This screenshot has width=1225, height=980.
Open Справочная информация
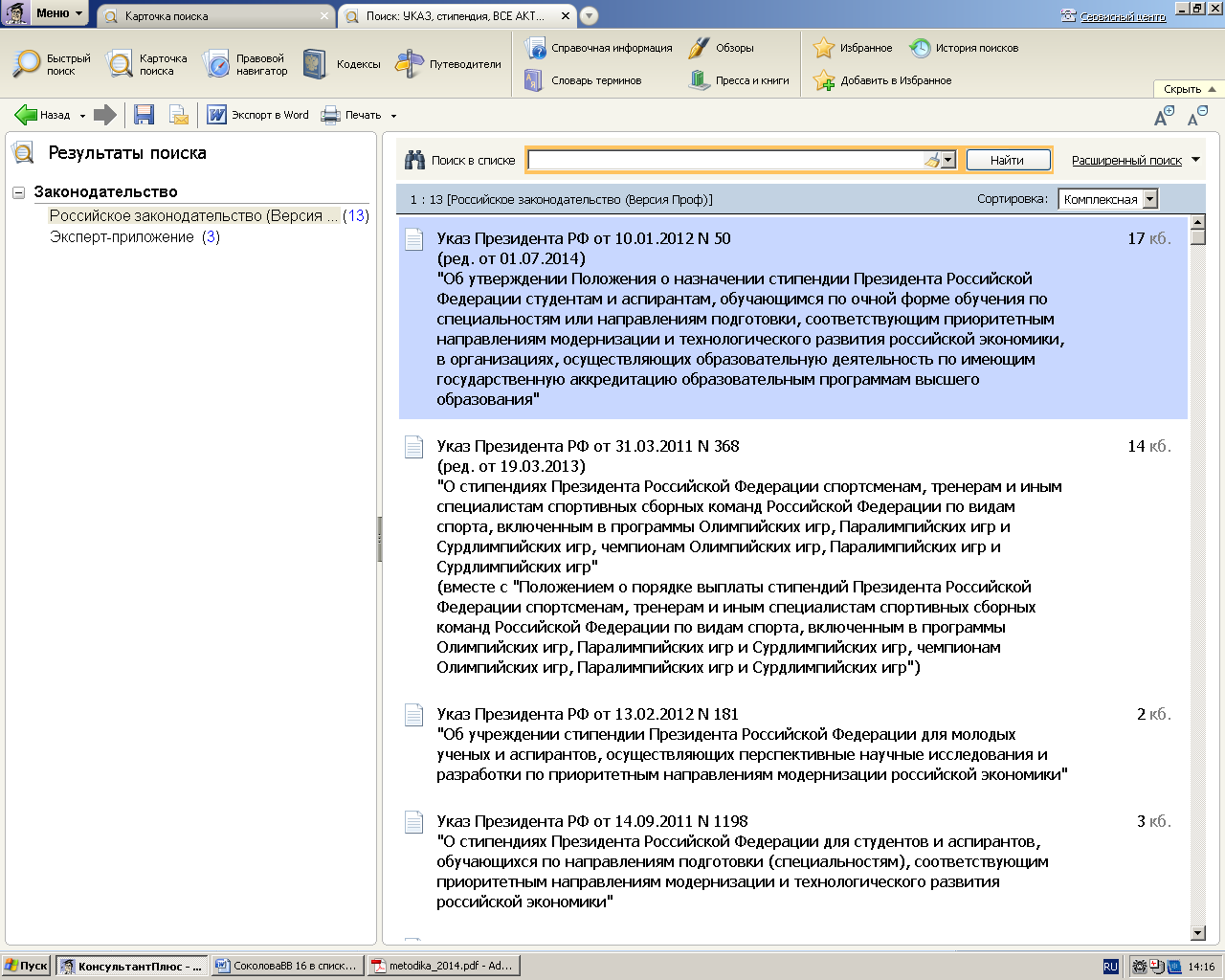click(x=598, y=48)
